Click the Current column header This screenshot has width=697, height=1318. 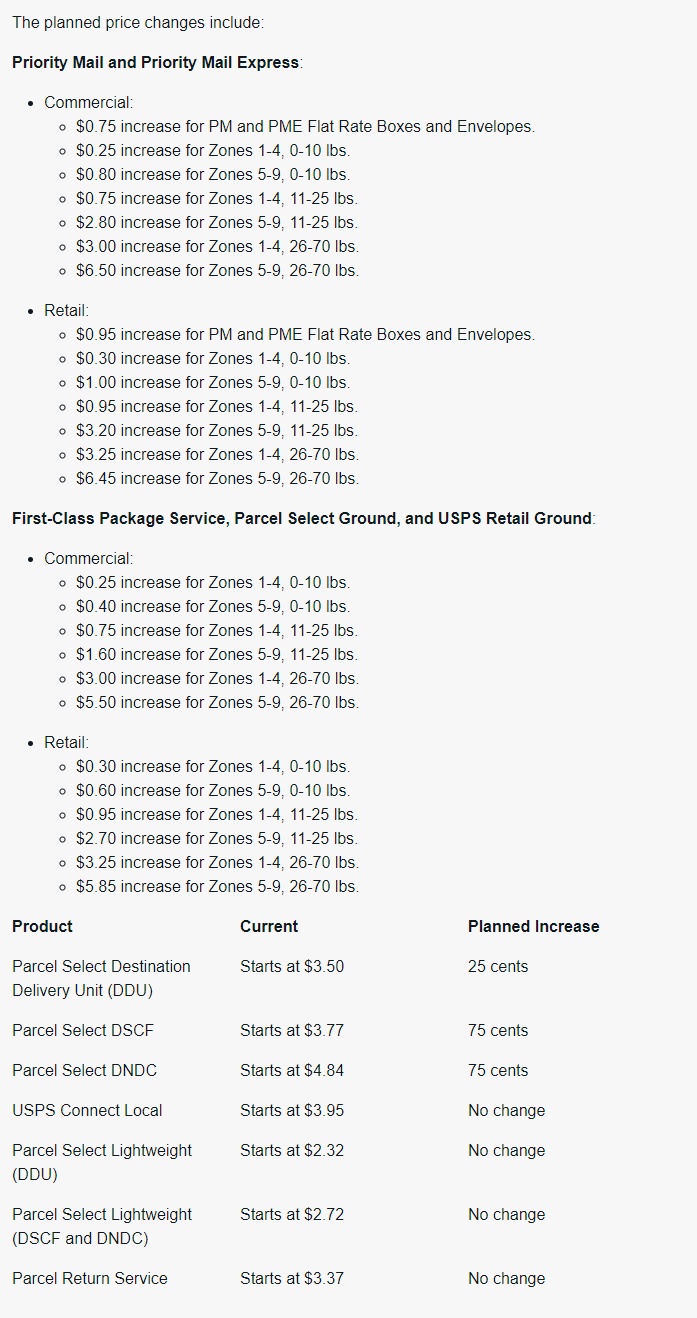tap(269, 926)
